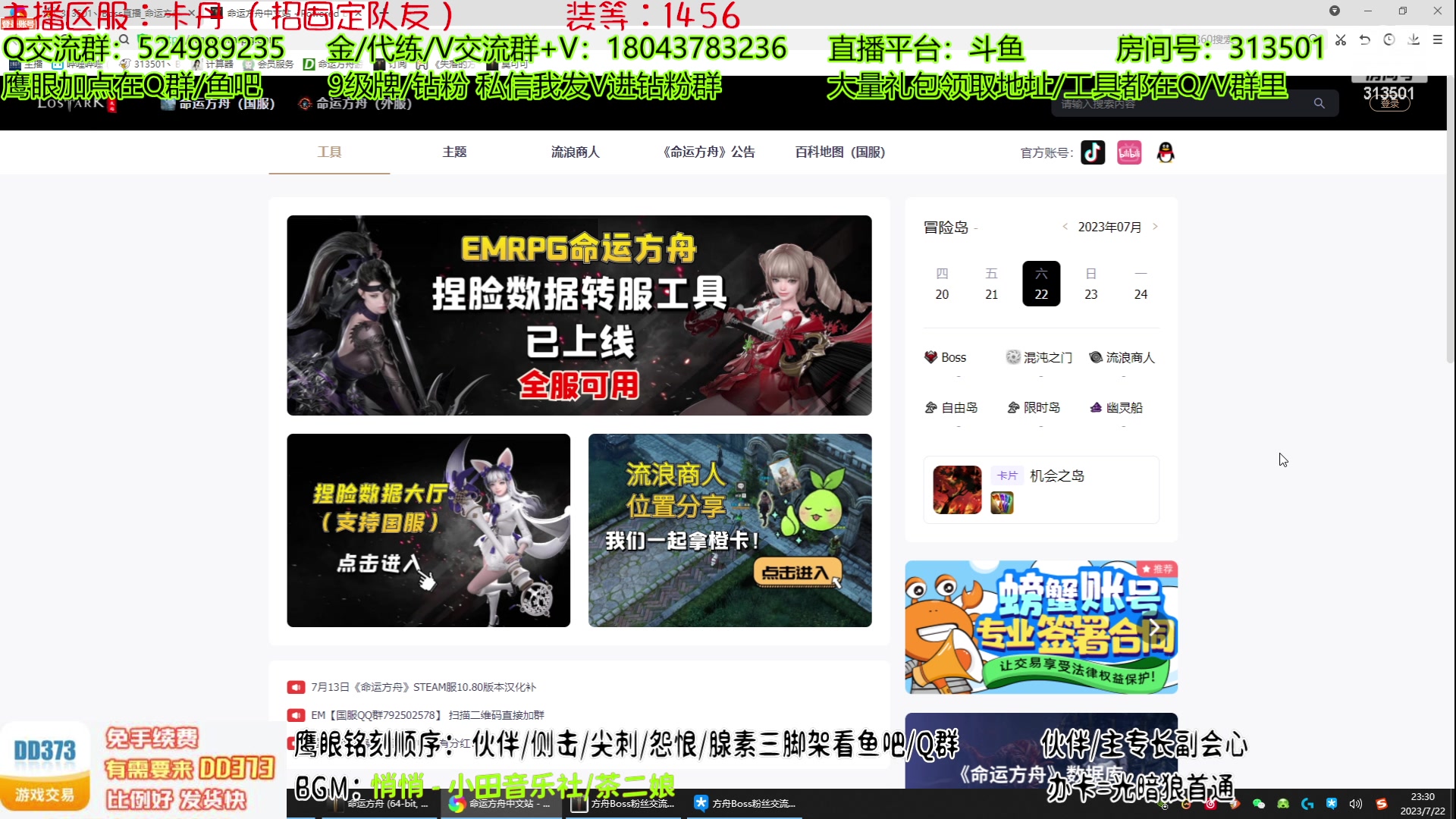Viewport: 1456px width, 819px height.
Task: Open the 流浪商人 tab
Action: 575,152
